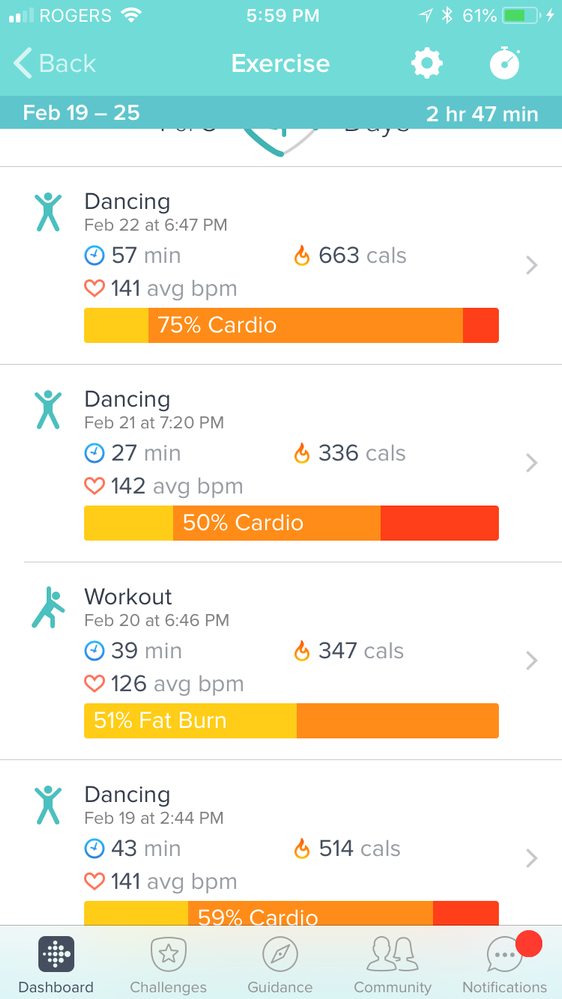Open the exercise settings gear icon
Screen dimensions: 562x999
[x=426, y=63]
